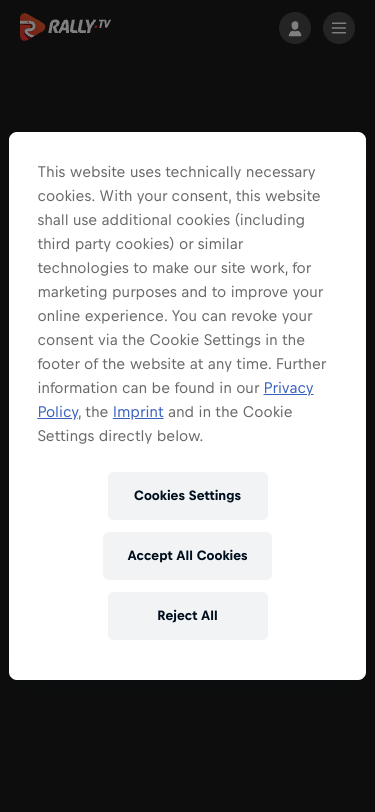Customize cookie preferences through Cookies Settings
The height and width of the screenshot is (812, 375).
pos(188,496)
